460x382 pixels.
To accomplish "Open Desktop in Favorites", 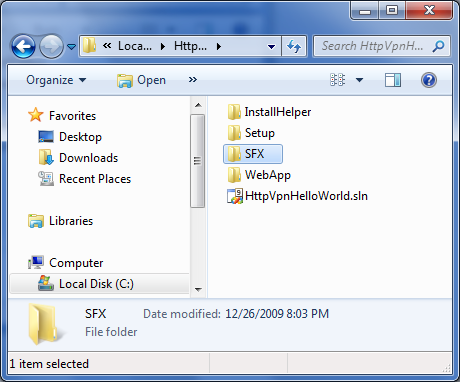I will [x=80, y=137].
